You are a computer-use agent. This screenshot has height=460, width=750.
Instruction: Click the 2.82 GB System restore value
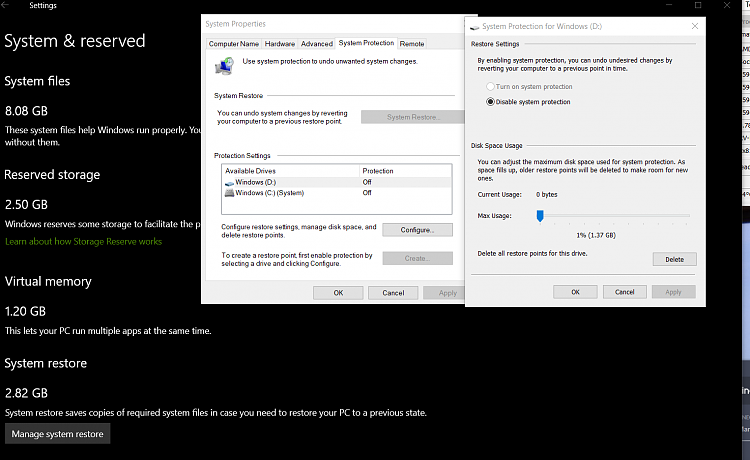click(26, 393)
